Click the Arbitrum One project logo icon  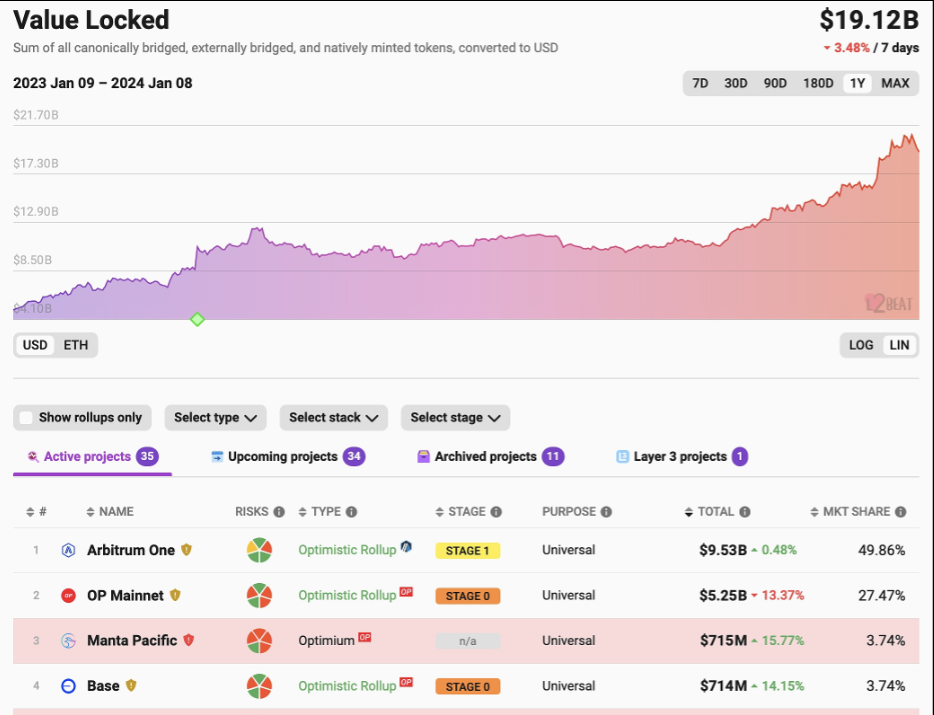coord(69,550)
